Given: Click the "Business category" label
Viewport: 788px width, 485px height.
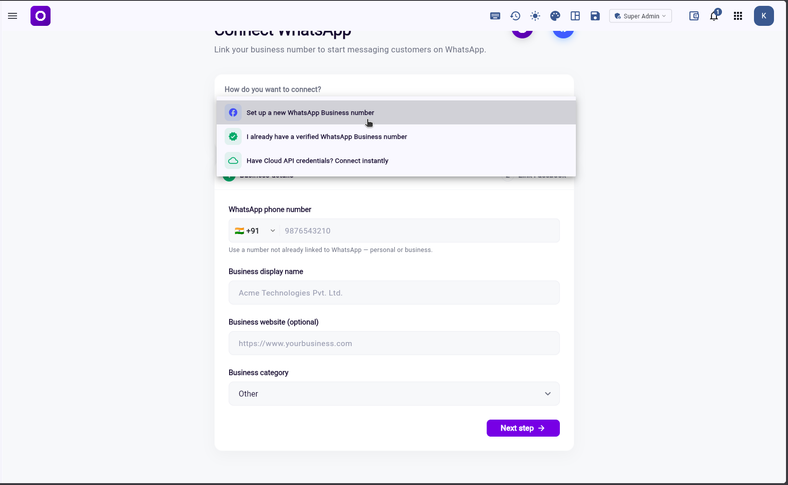Looking at the screenshot, I should click(258, 372).
